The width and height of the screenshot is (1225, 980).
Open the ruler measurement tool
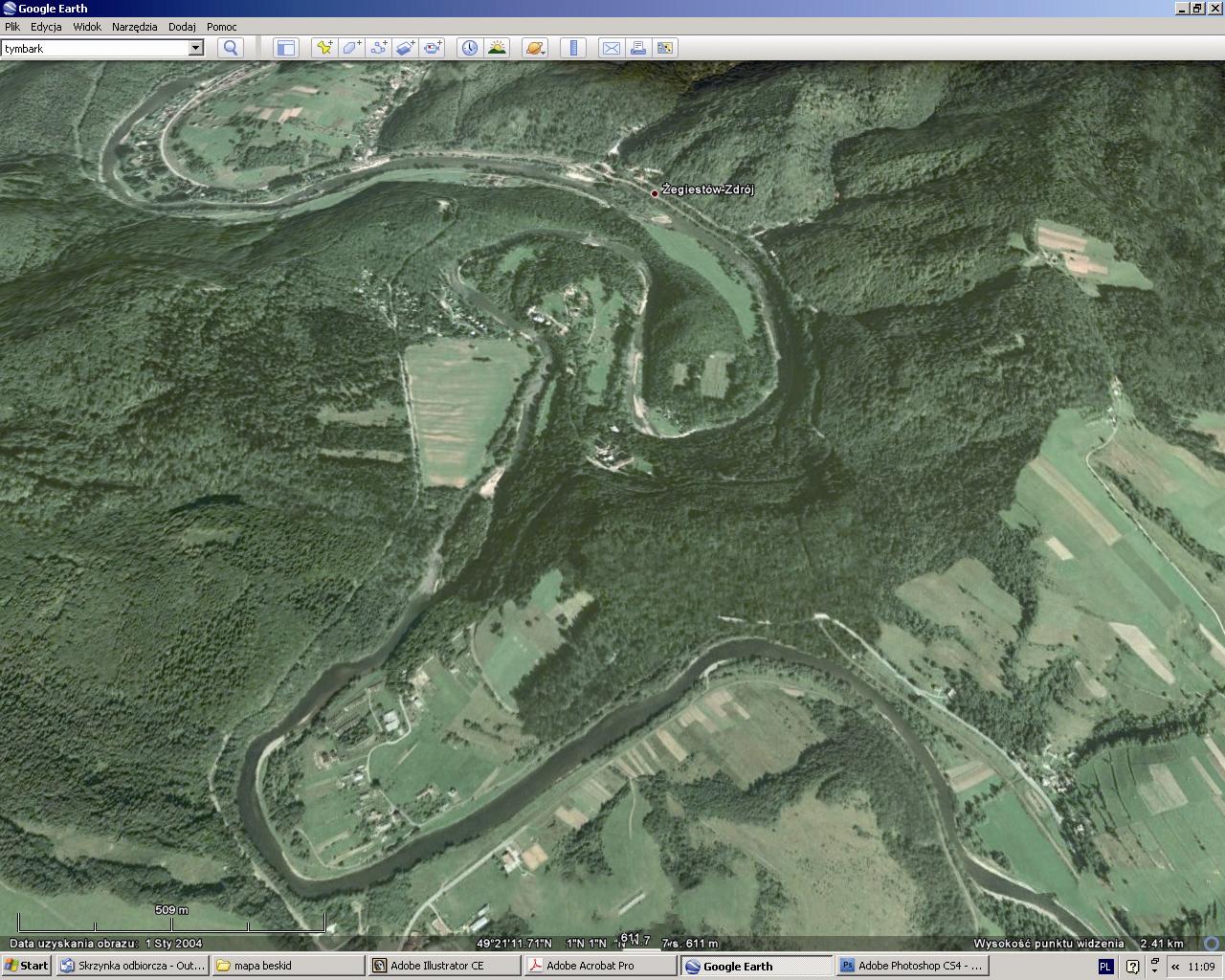coord(574,48)
